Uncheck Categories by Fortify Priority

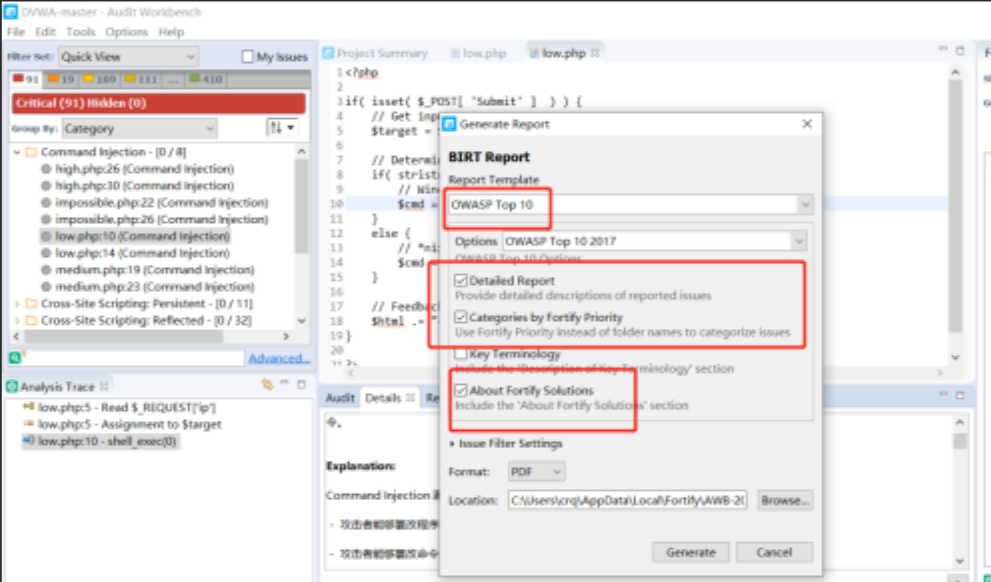pos(461,317)
